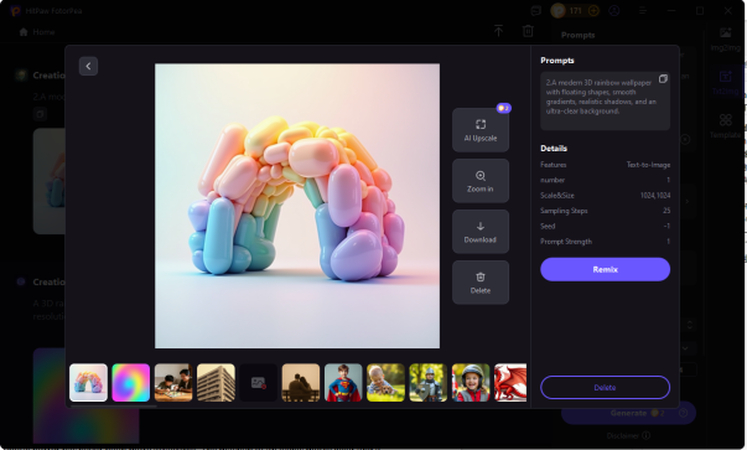
Task: Click the Prompt Strength label
Action: click(x=566, y=241)
